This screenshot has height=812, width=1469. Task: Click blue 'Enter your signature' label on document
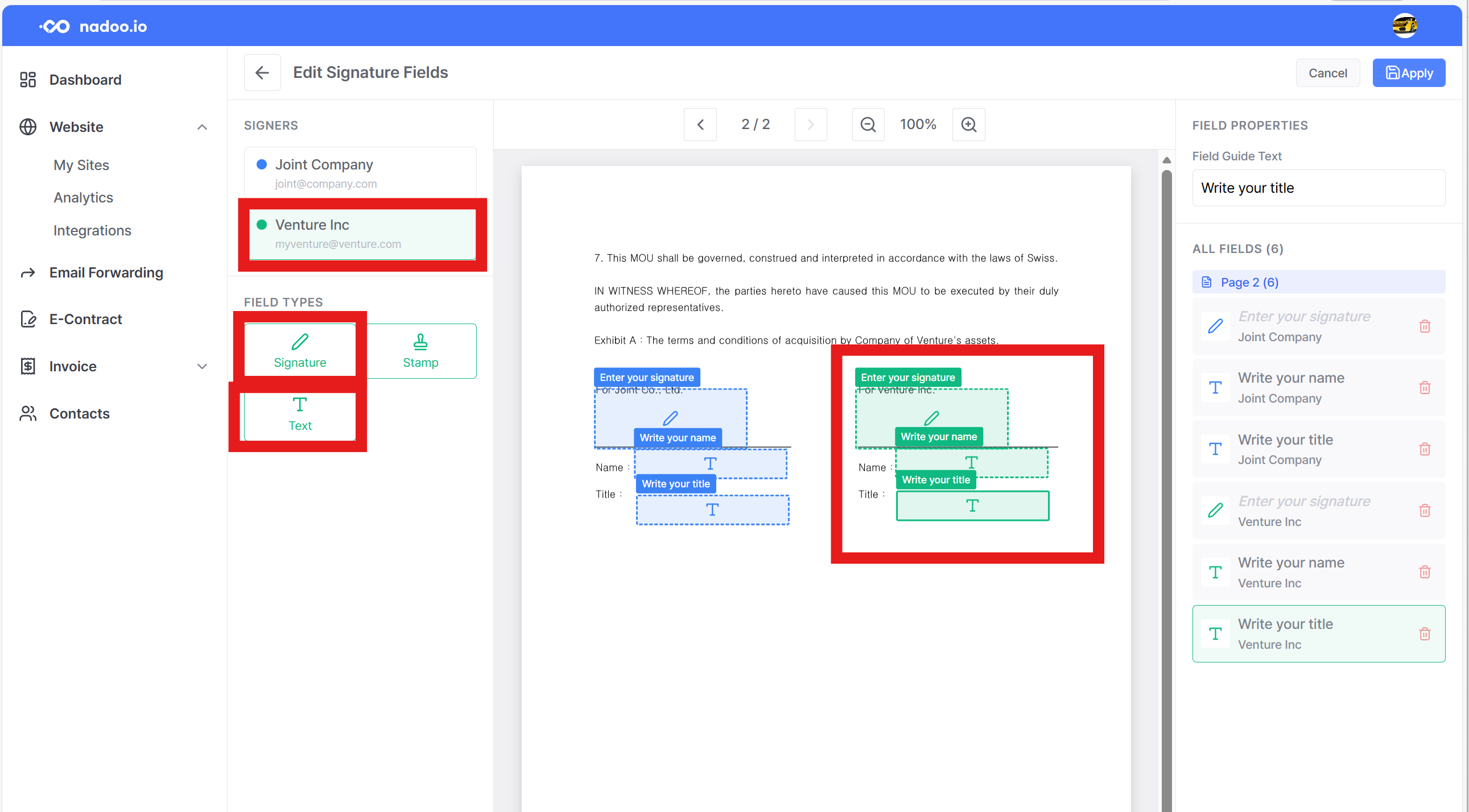[647, 377]
